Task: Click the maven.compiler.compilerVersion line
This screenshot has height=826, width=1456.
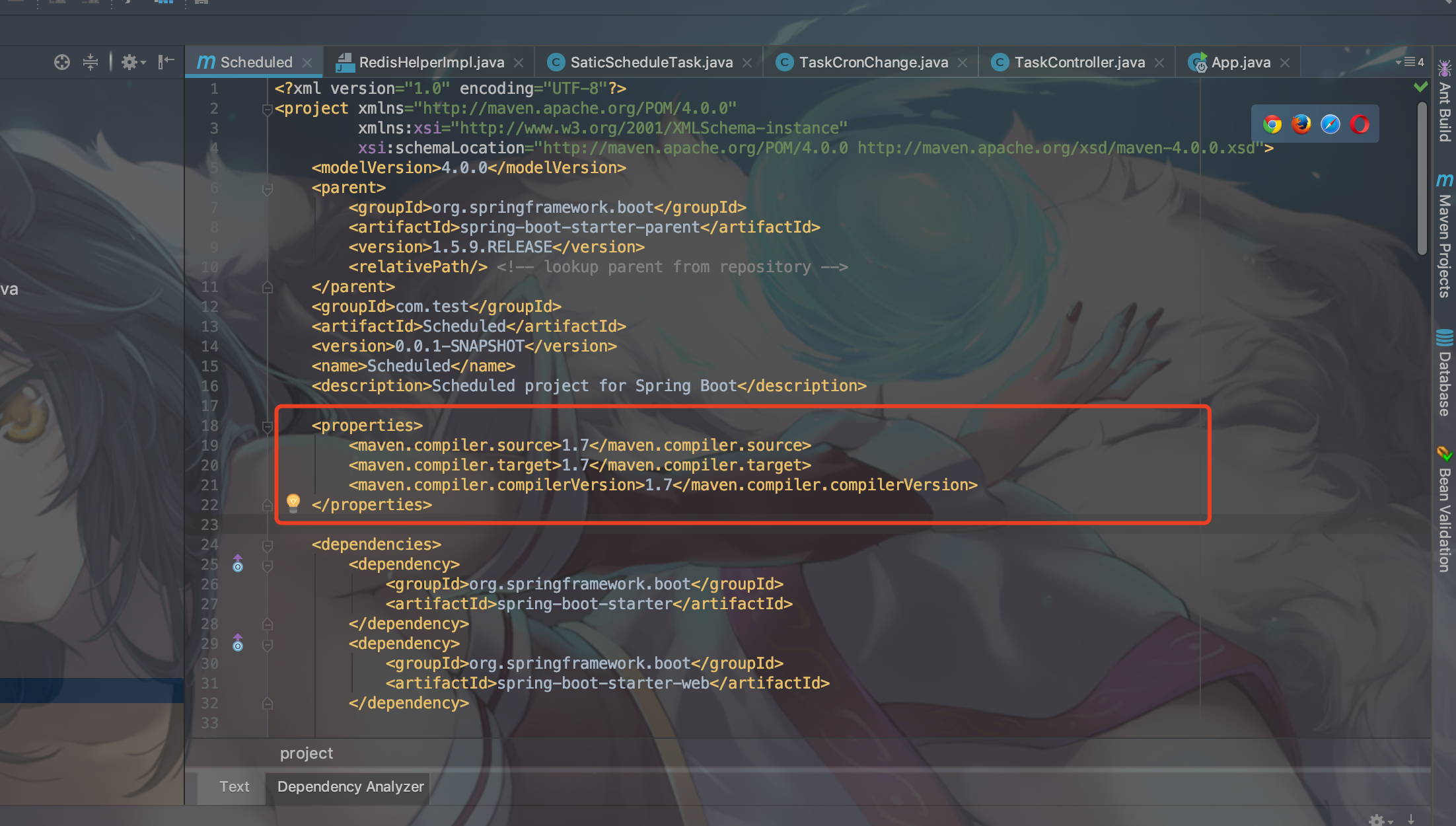Action: point(663,485)
